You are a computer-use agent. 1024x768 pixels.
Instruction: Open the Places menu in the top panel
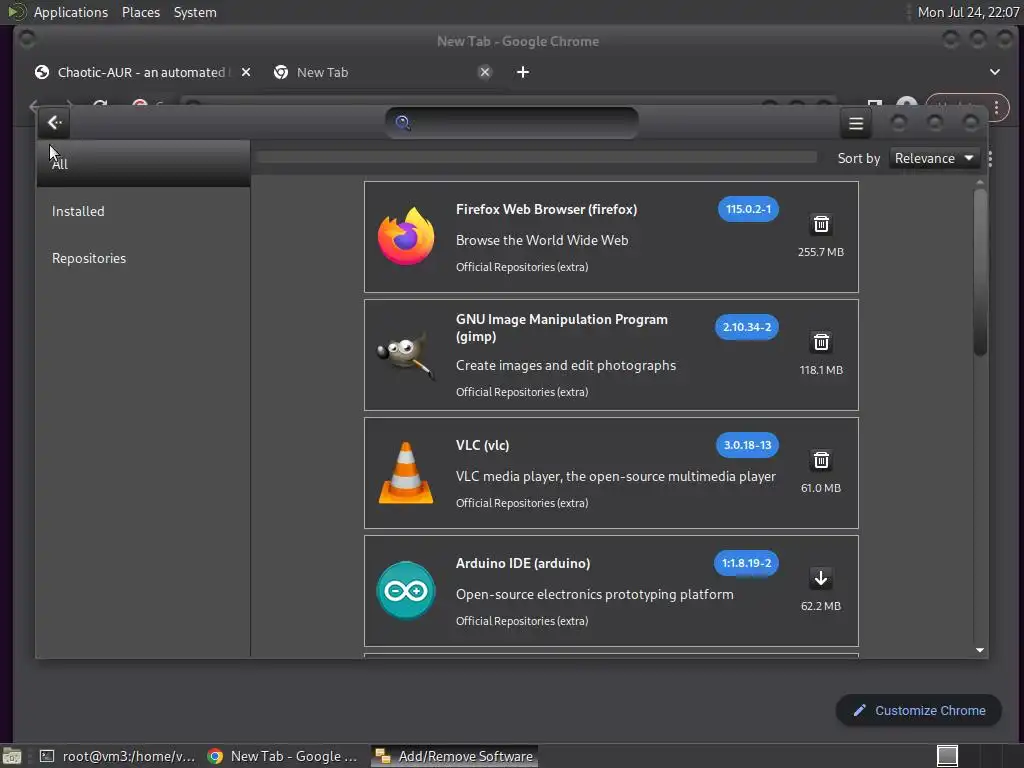141,12
